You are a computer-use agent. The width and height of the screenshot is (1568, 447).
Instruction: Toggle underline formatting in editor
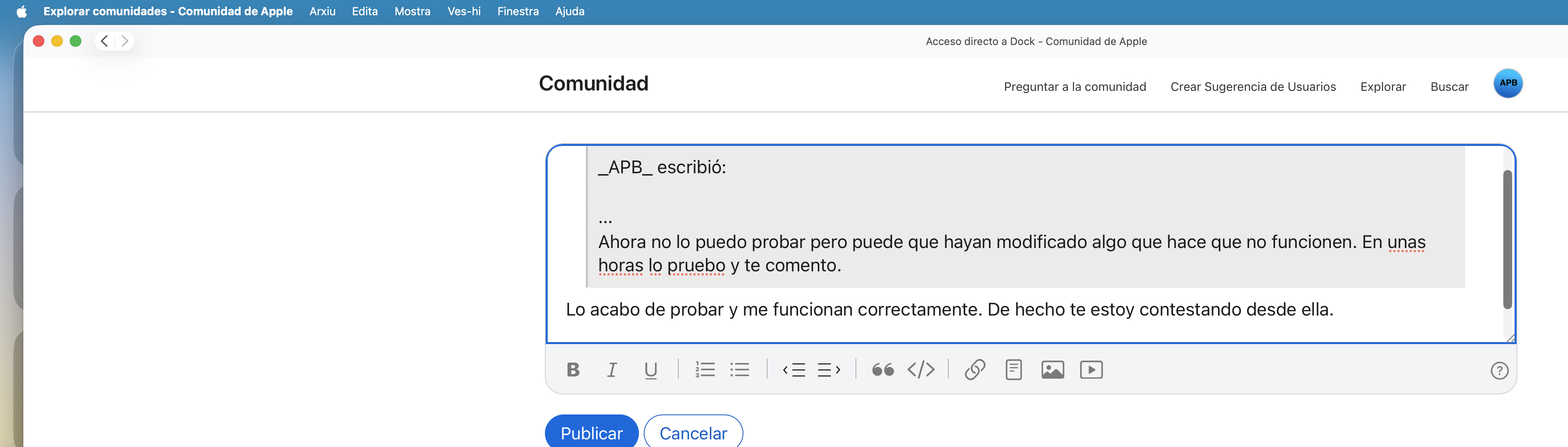click(651, 370)
